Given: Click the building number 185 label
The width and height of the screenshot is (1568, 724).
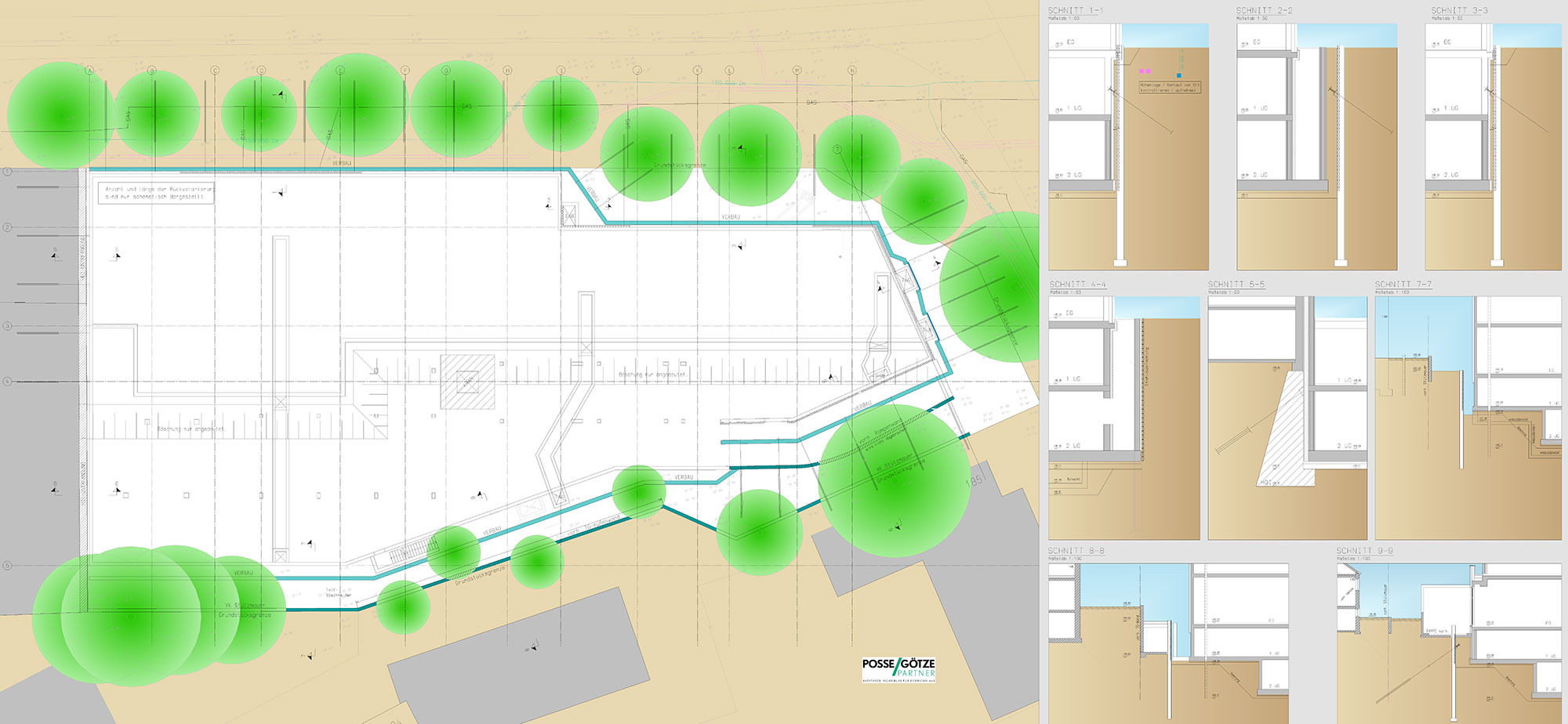Looking at the screenshot, I should [x=975, y=480].
